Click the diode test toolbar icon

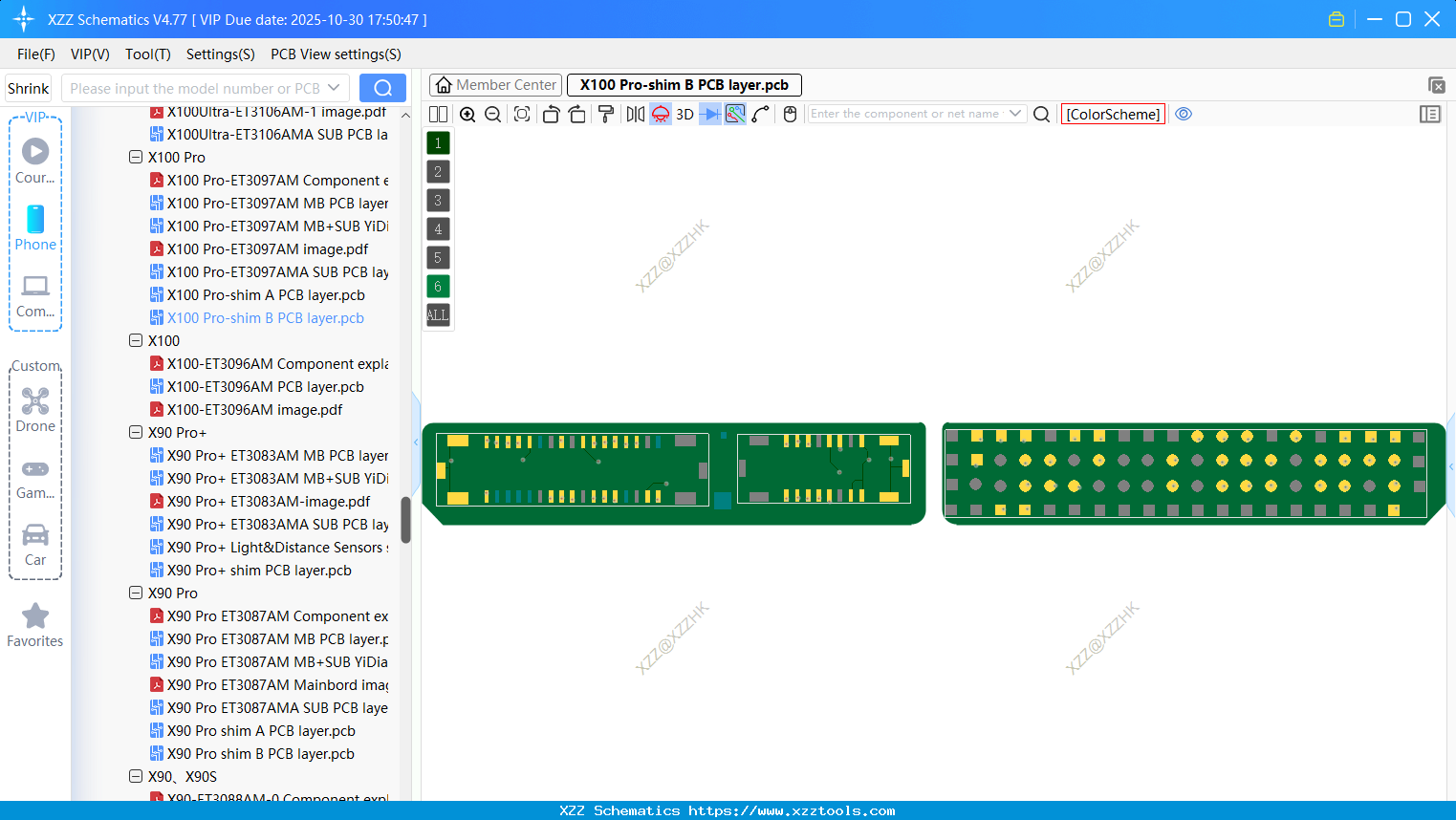point(708,113)
